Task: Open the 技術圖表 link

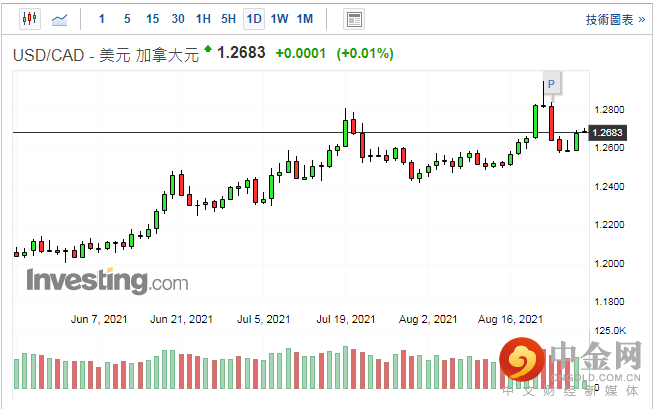Action: pos(615,20)
